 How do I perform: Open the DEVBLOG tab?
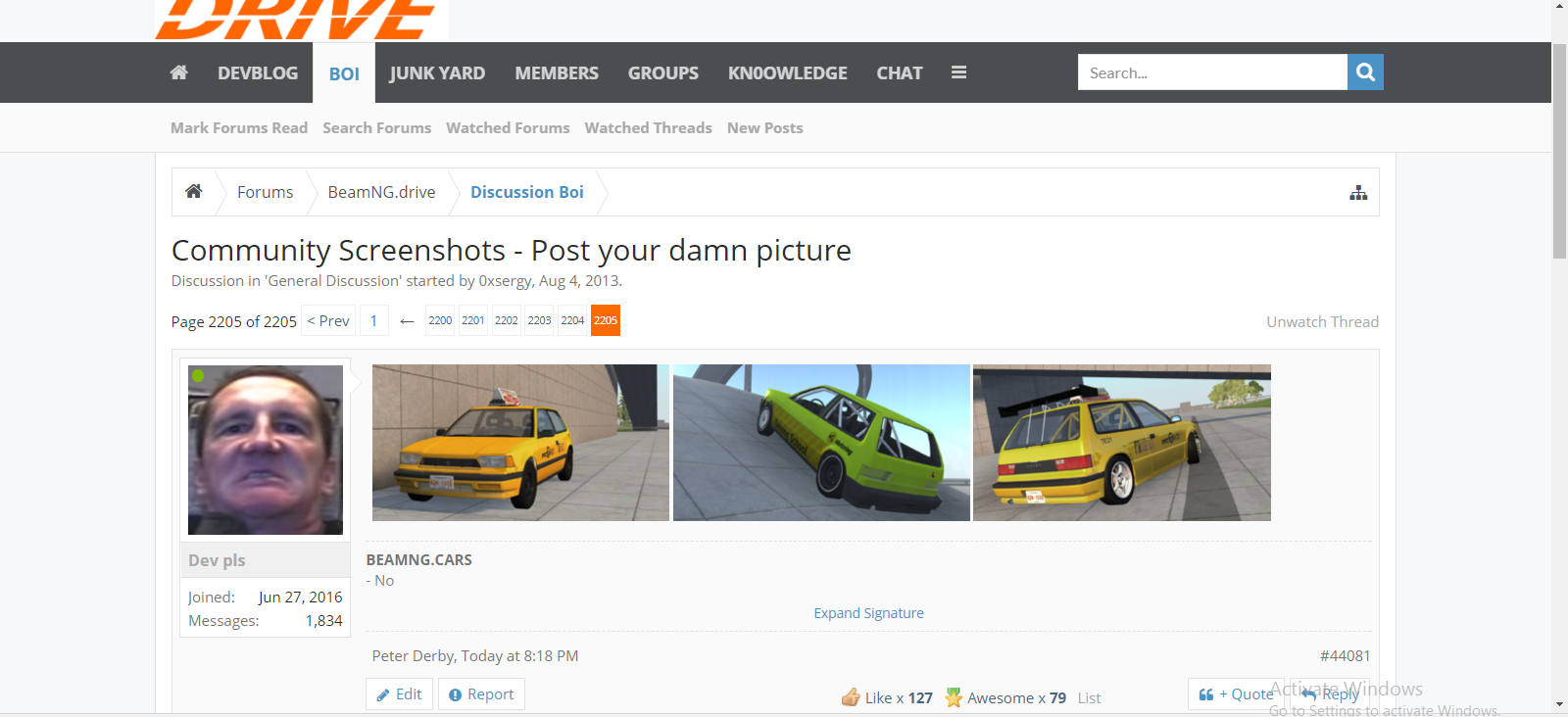(258, 73)
